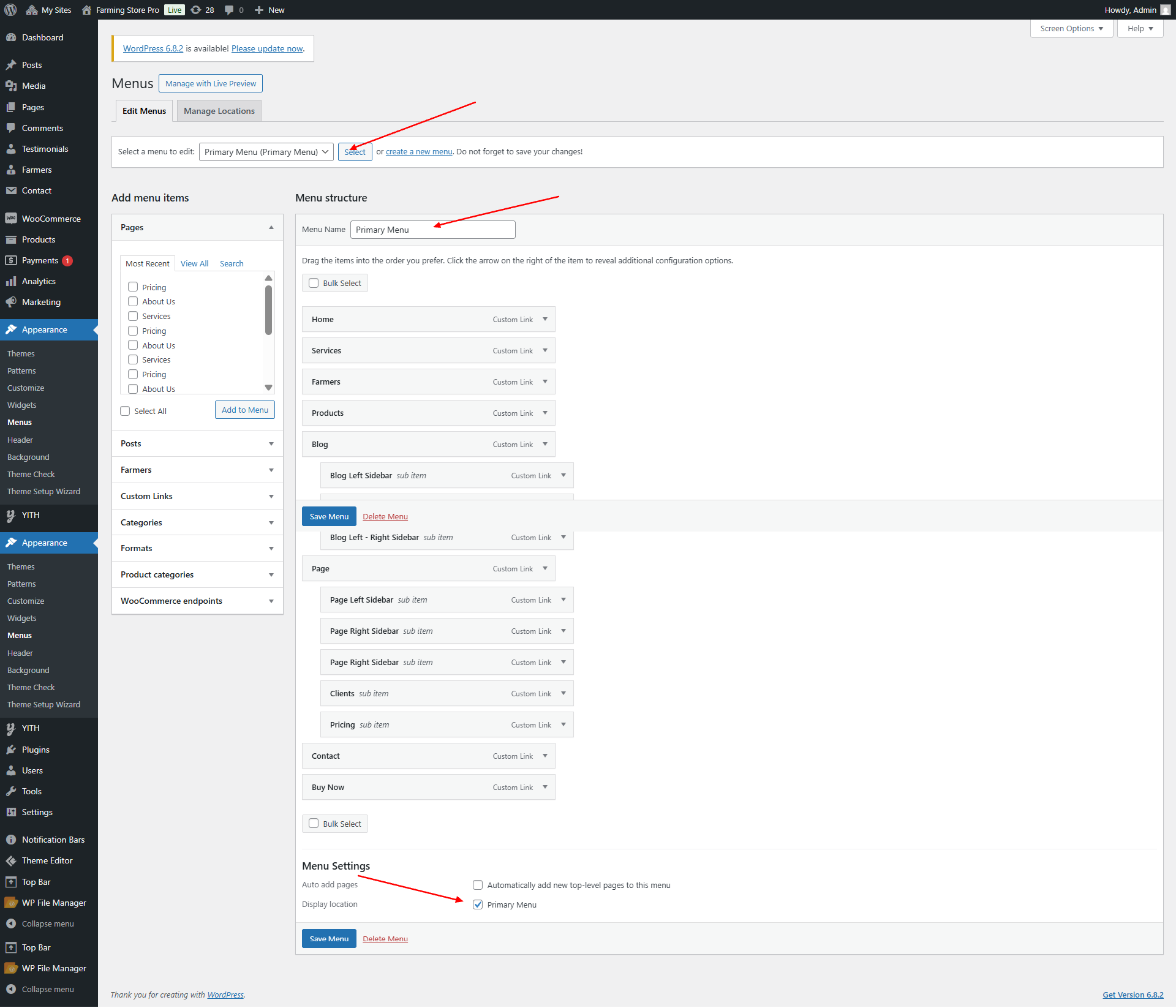Open the Screen Options dropdown
Image resolution: width=1176 pixels, height=1008 pixels.
click(x=1071, y=29)
